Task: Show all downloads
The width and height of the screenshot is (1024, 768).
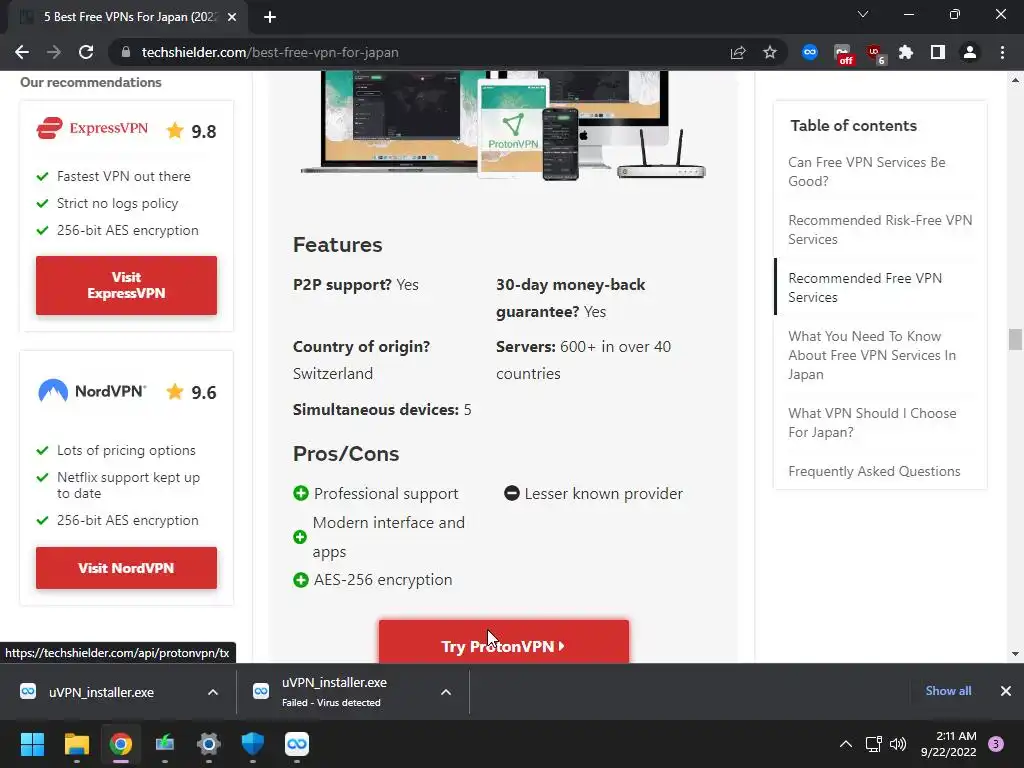Action: (x=948, y=691)
